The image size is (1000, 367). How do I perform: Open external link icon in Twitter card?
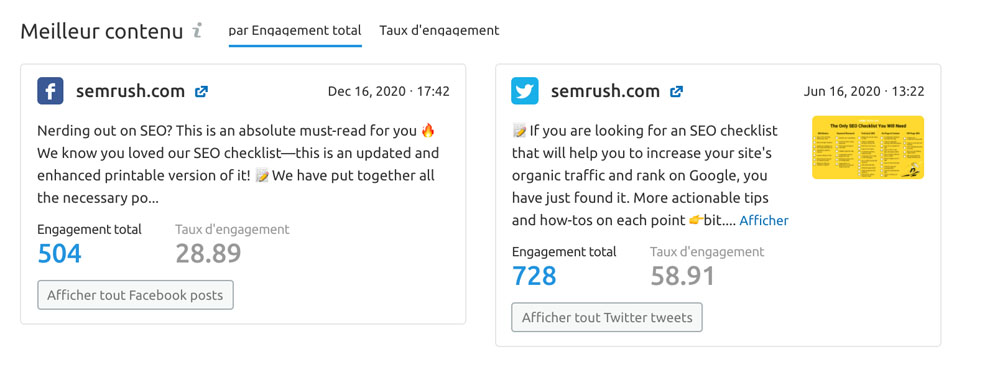[x=677, y=91]
